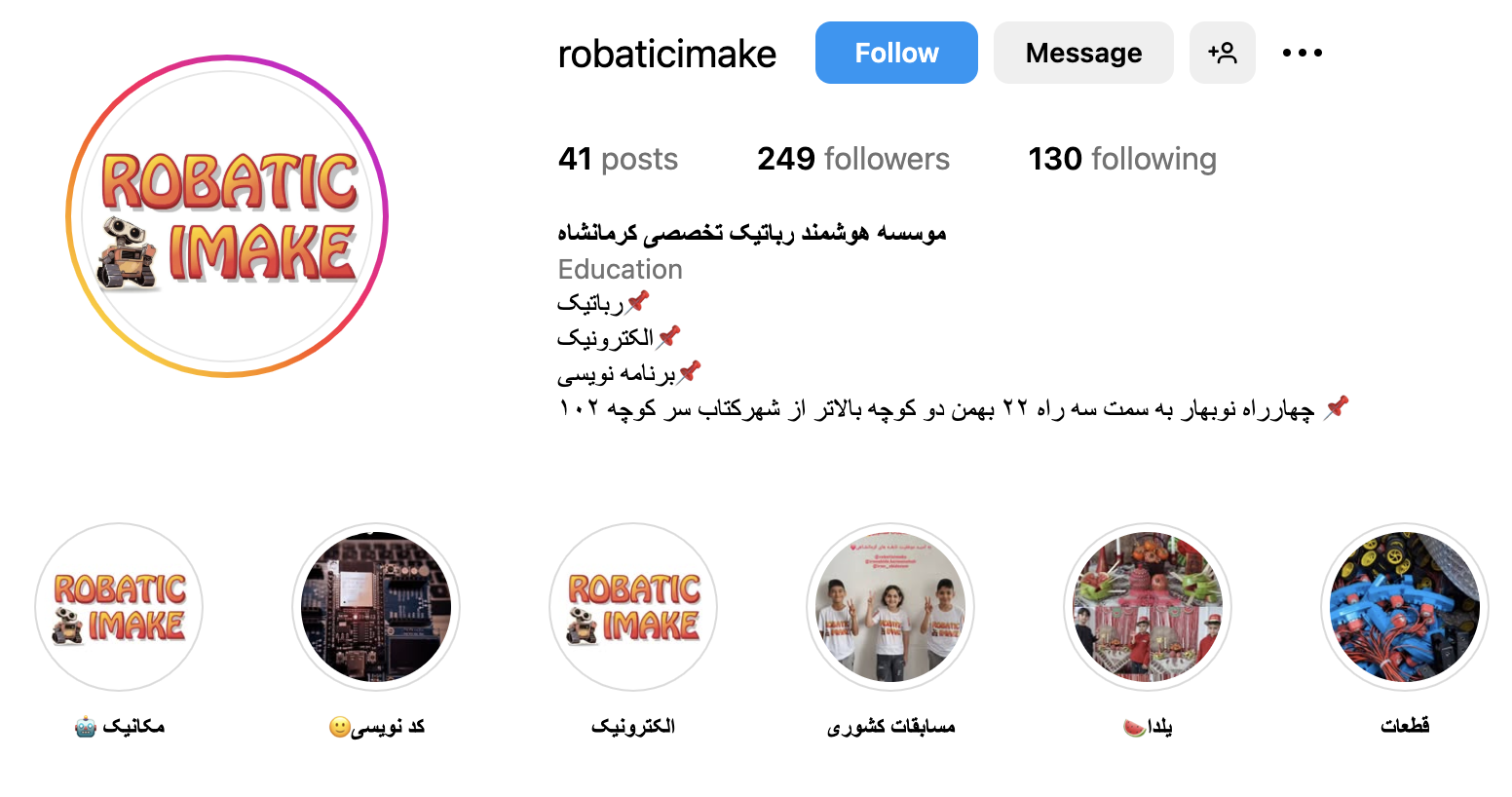The height and width of the screenshot is (797, 1512).
Task: Click the مکانیک highlight label text
Action: point(119,726)
